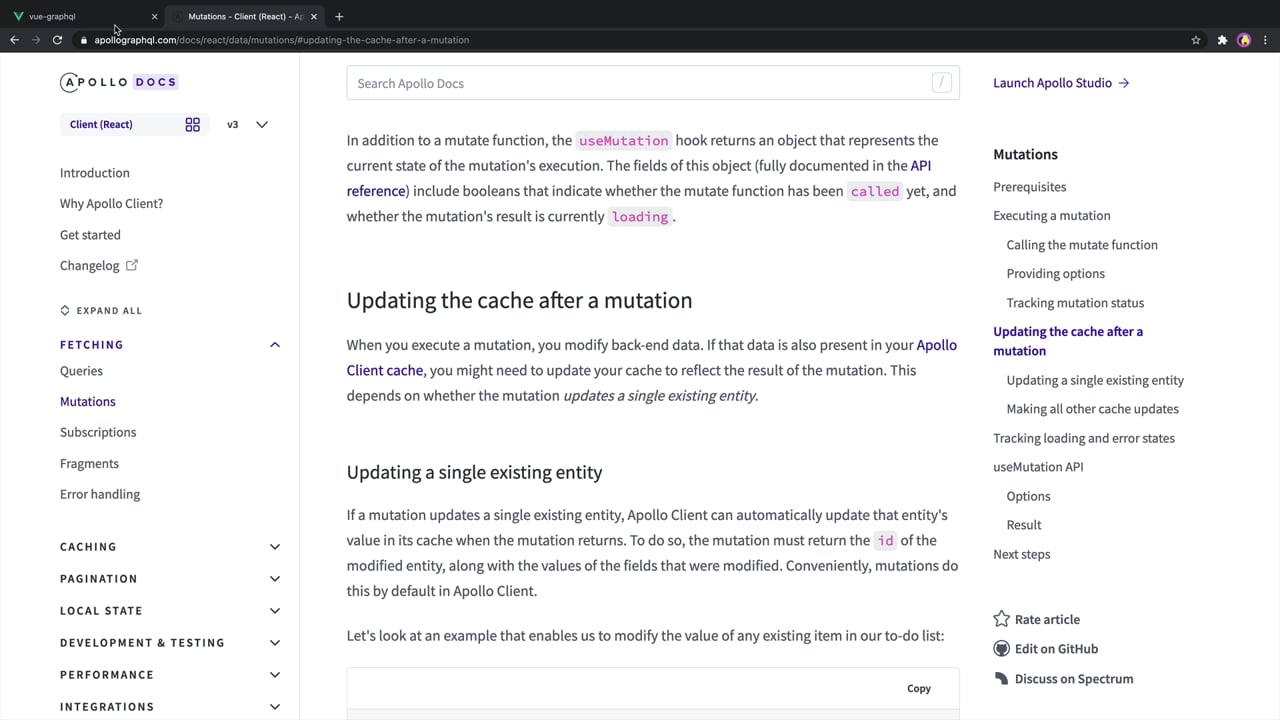Open the Fragments sidebar item
1280x720 pixels.
[x=89, y=463]
